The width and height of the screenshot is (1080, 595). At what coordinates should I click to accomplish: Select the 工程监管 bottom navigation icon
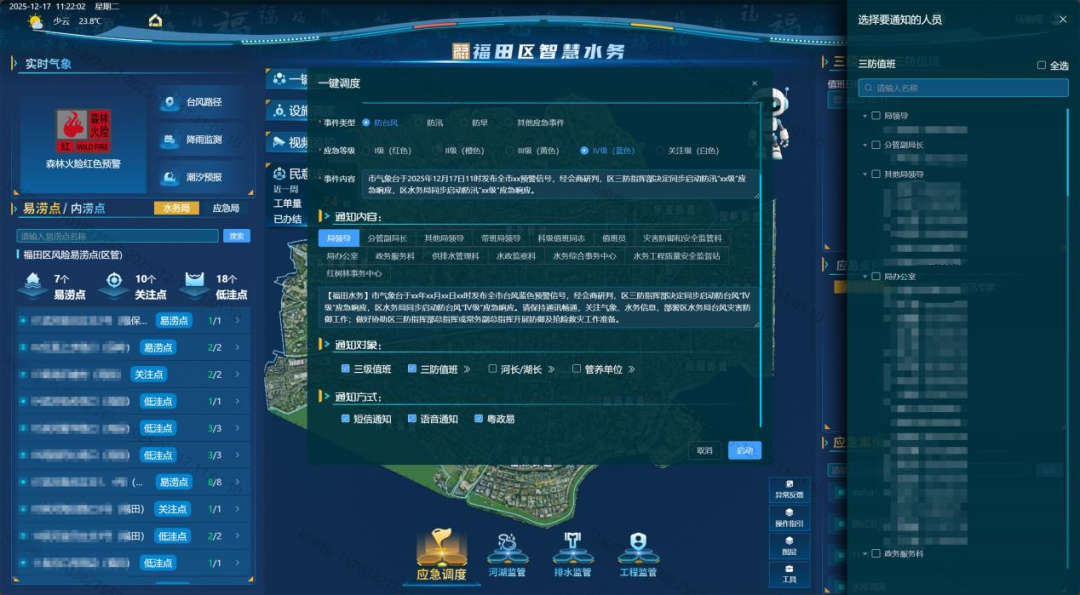click(638, 548)
